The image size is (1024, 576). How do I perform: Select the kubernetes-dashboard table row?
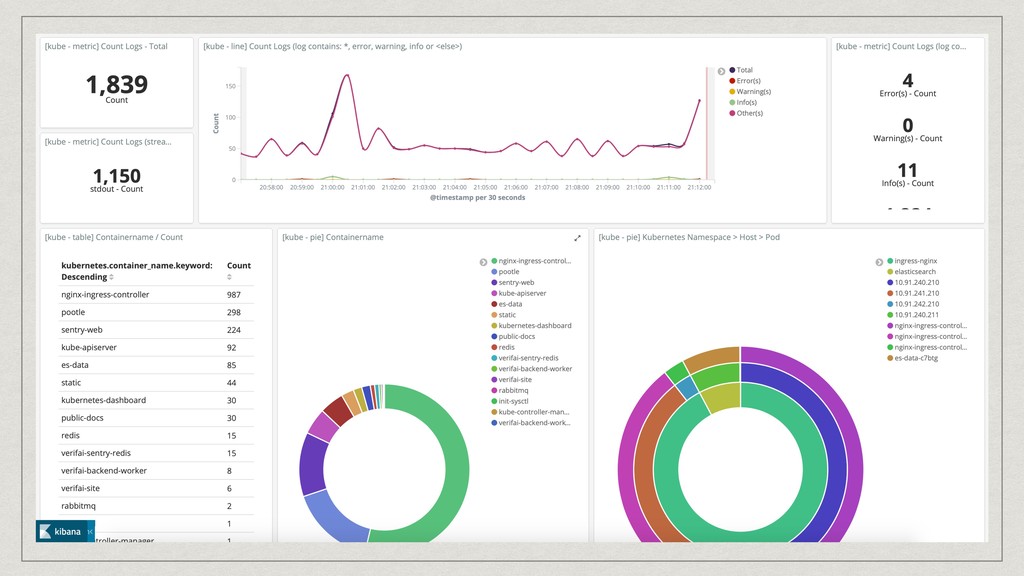(x=156, y=400)
